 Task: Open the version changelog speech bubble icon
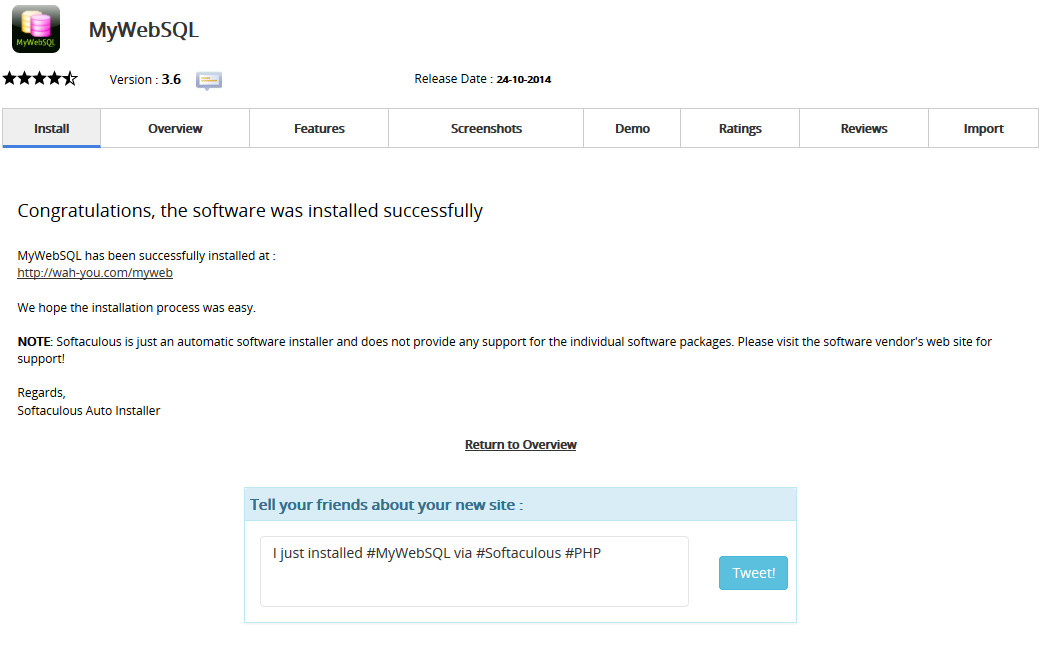click(209, 81)
